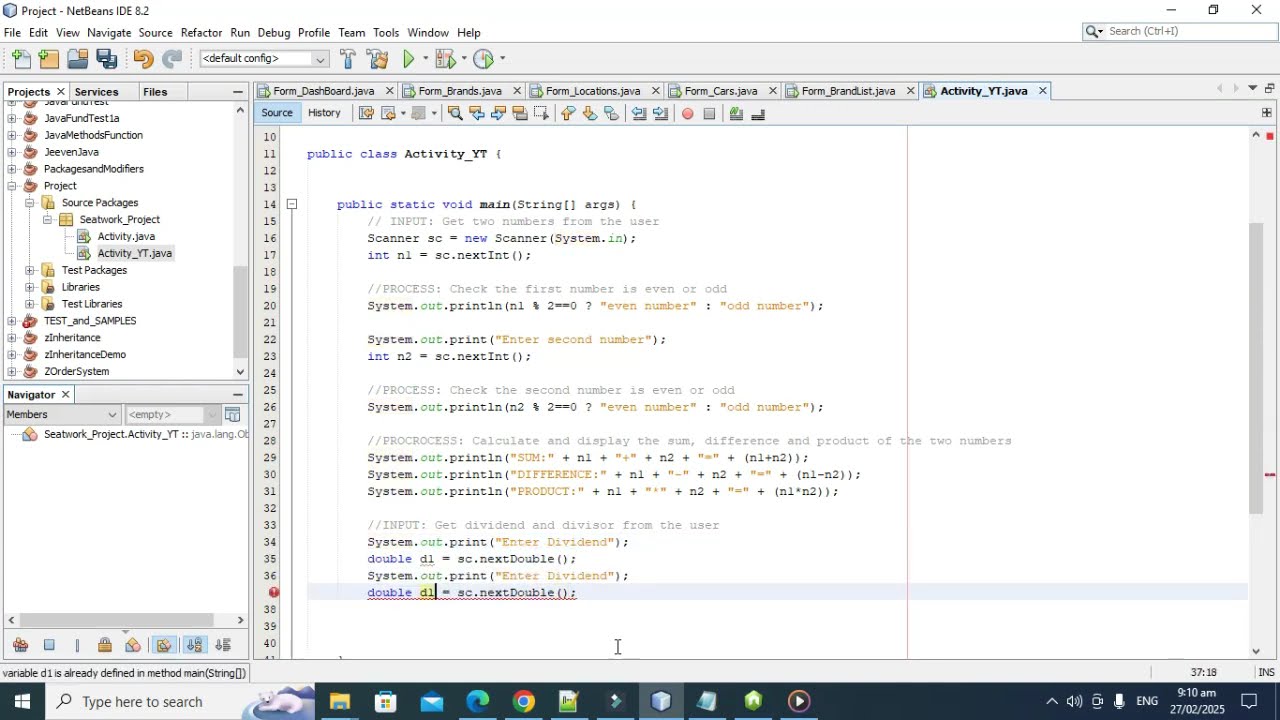Click the Save All toolbar icon
This screenshot has width=1280, height=720.
(x=107, y=59)
